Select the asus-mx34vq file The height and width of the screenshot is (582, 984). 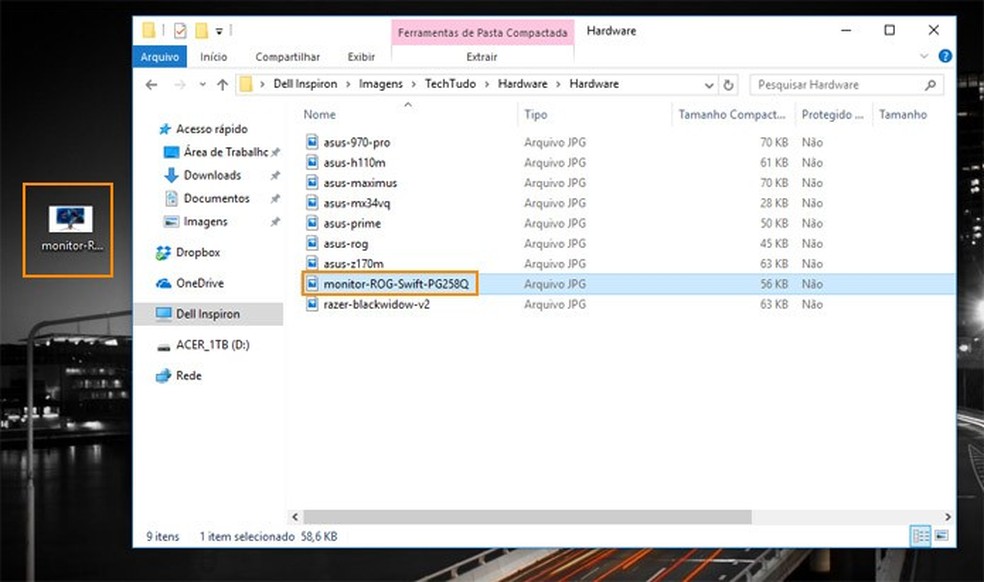[356, 203]
